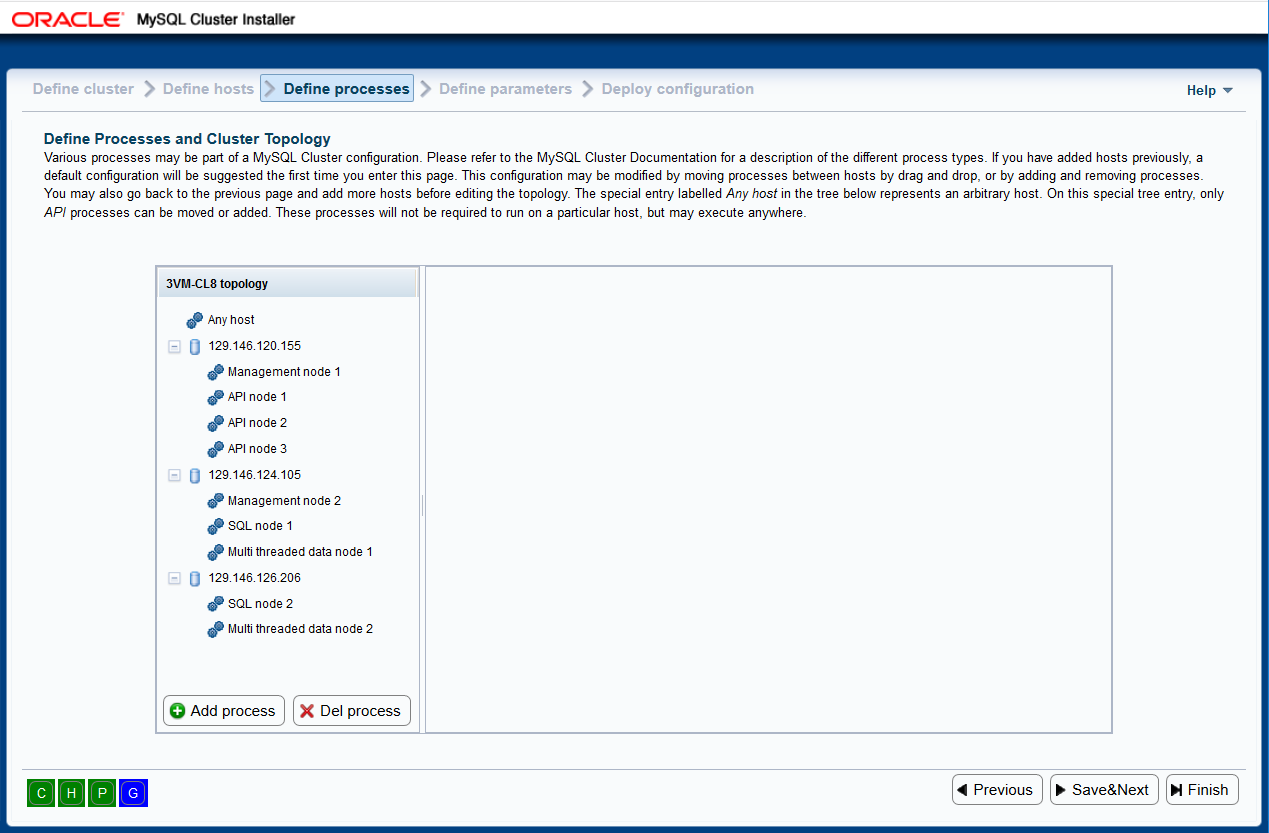Screen dimensions: 1269x833
Task: Click the API node 1 gear icon
Action: coord(215,397)
